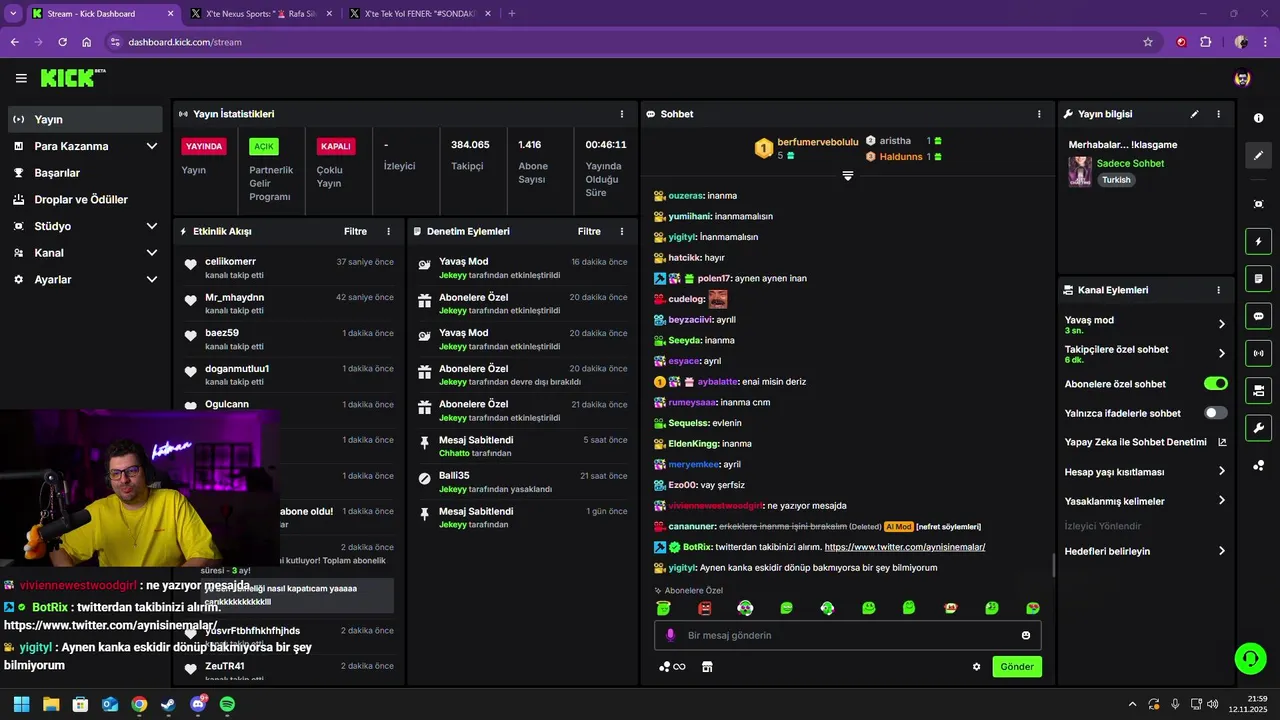
Task: Click the green headset support button
Action: [x=1250, y=658]
